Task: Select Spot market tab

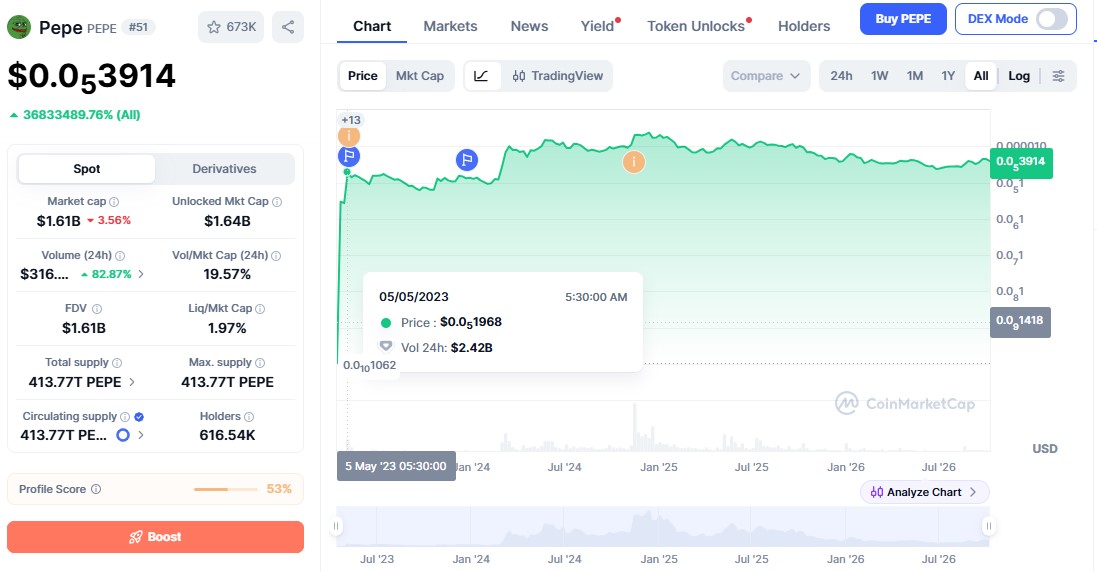Action: [87, 169]
